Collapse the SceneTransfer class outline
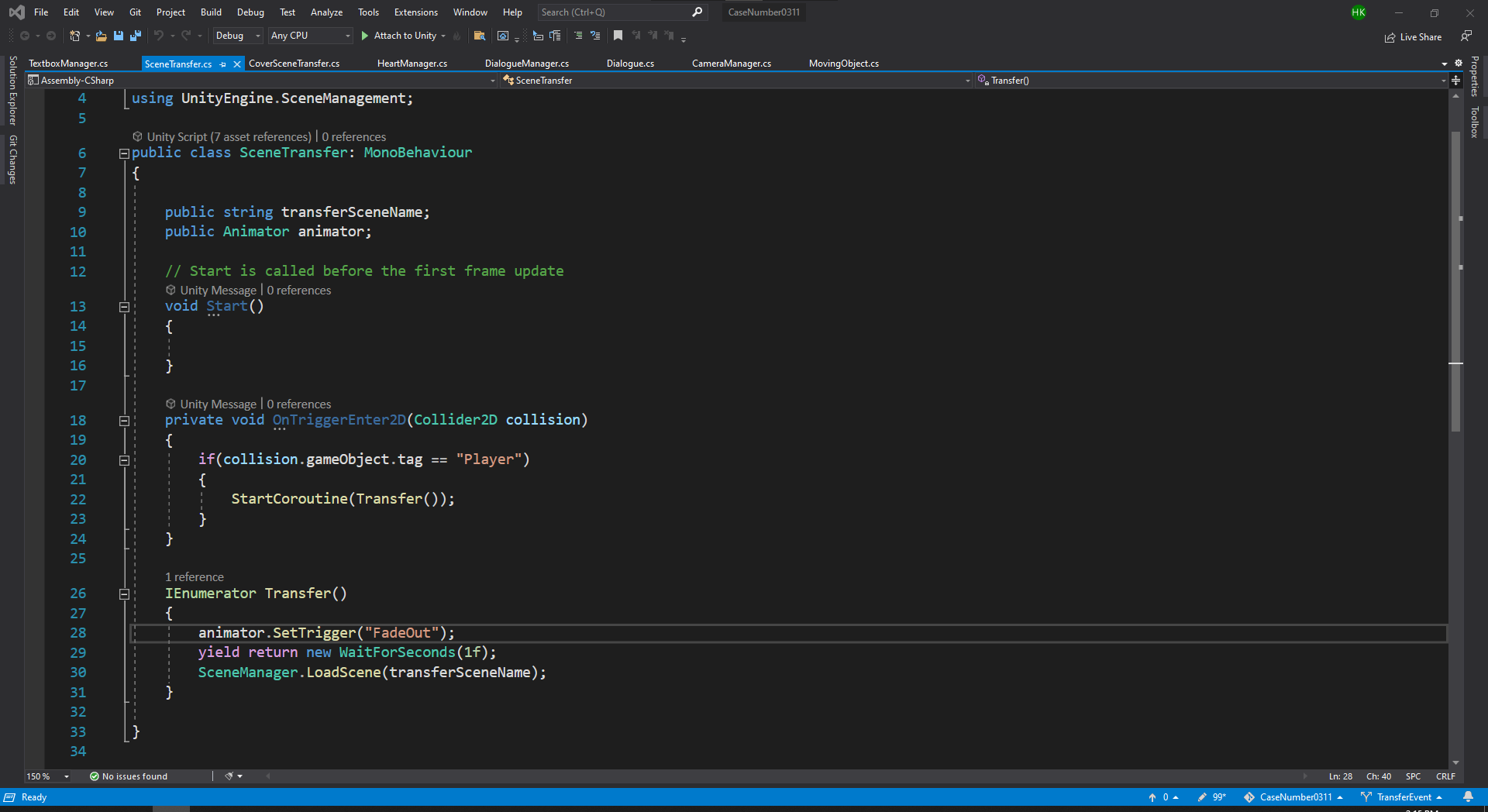 point(124,153)
